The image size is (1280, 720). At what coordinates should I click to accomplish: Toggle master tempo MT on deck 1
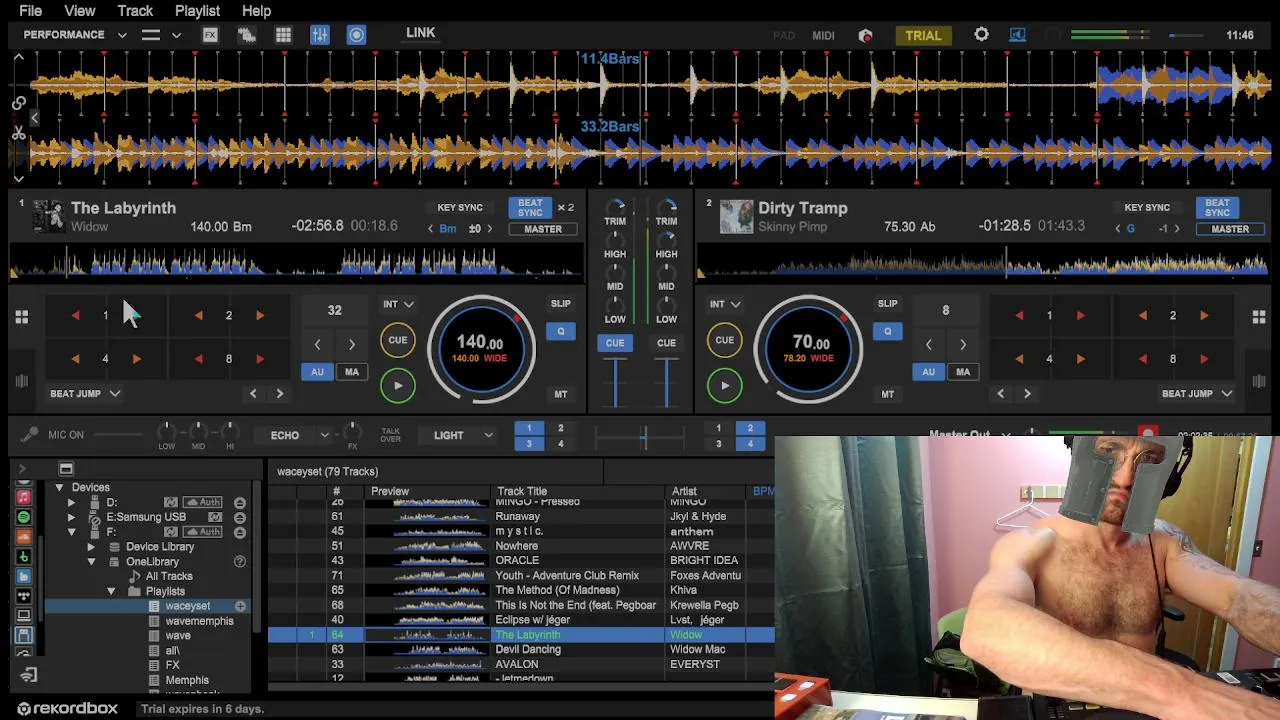560,394
